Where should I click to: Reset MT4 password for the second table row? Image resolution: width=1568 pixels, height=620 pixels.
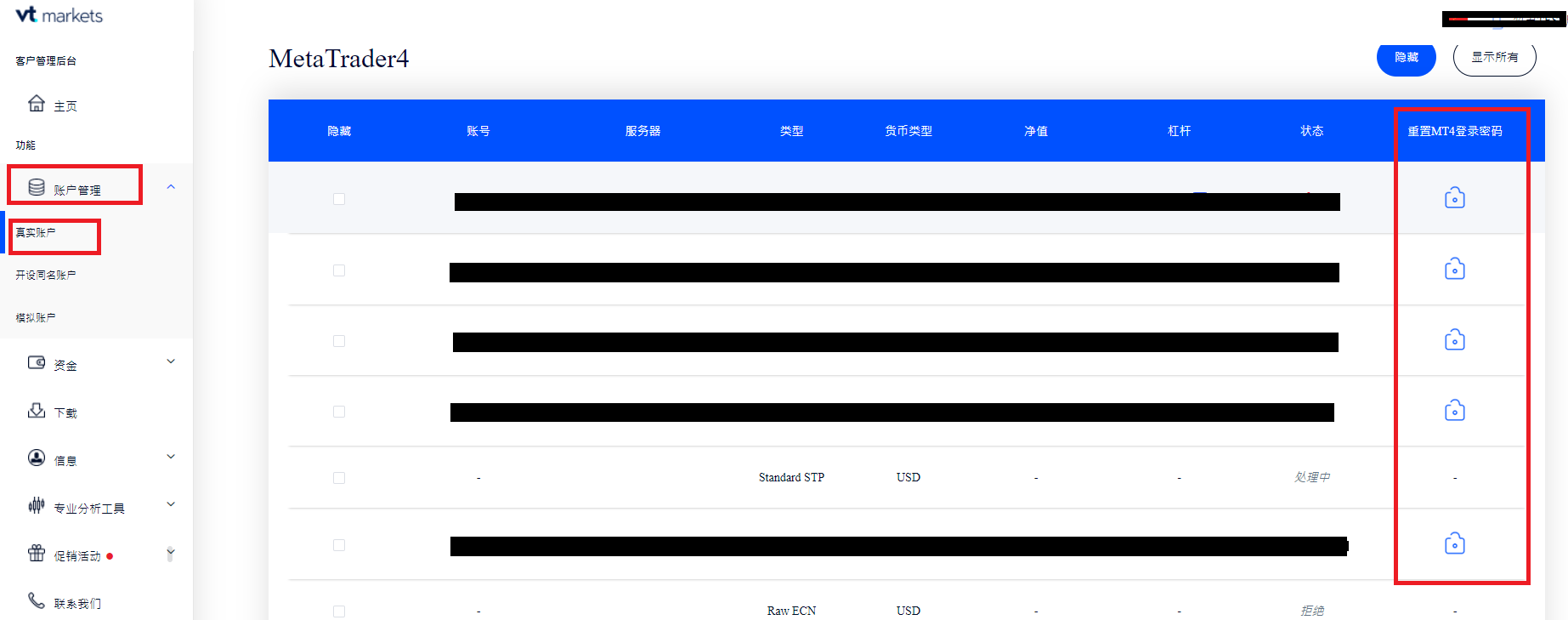[1455, 269]
